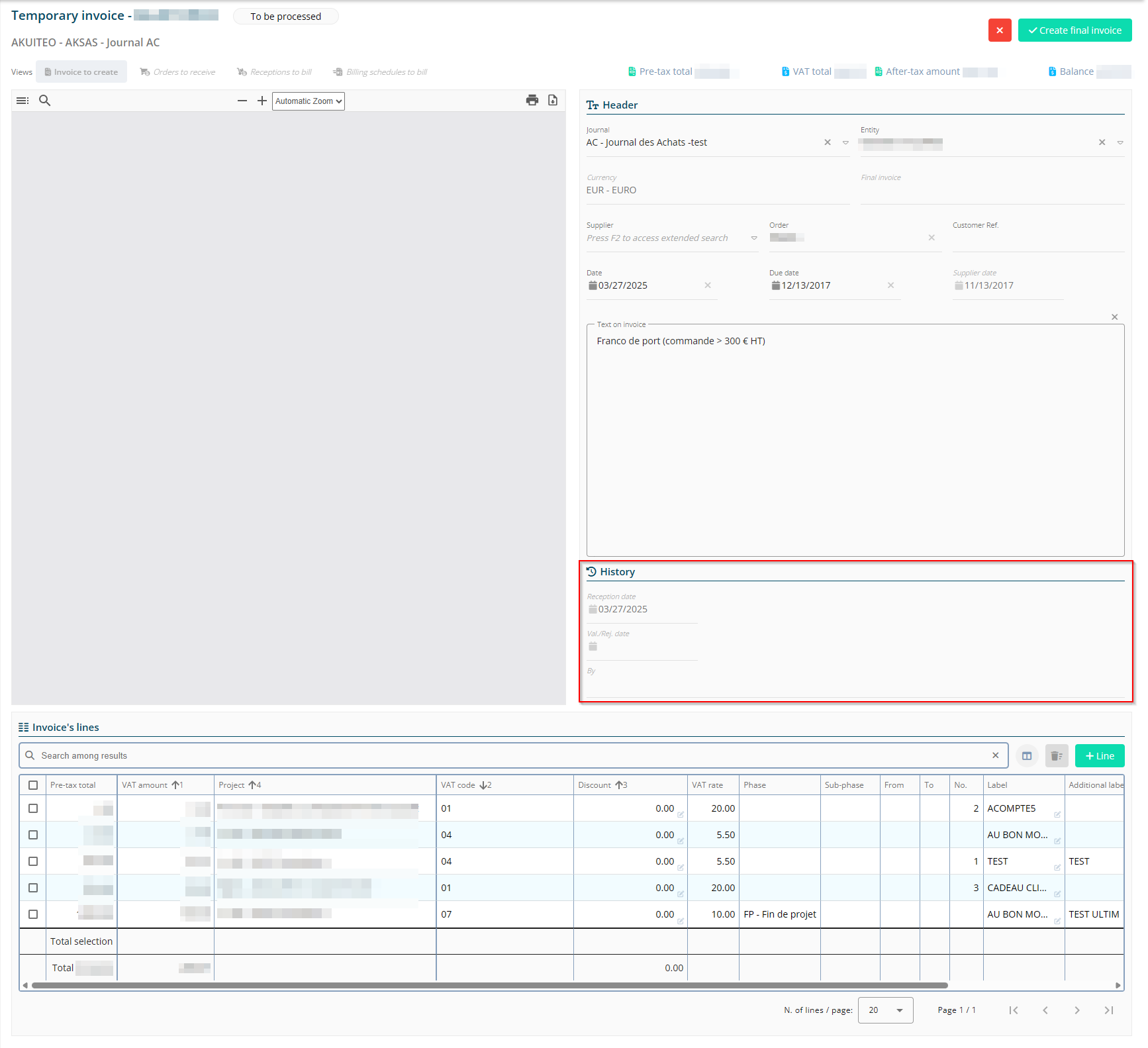The width and height of the screenshot is (1148, 1048).
Task: Switch to Receptions to bill view
Action: 275,72
